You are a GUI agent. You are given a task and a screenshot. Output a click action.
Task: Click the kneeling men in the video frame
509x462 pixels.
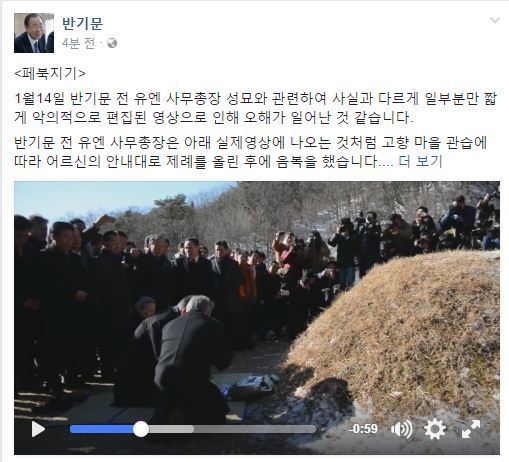180,347
